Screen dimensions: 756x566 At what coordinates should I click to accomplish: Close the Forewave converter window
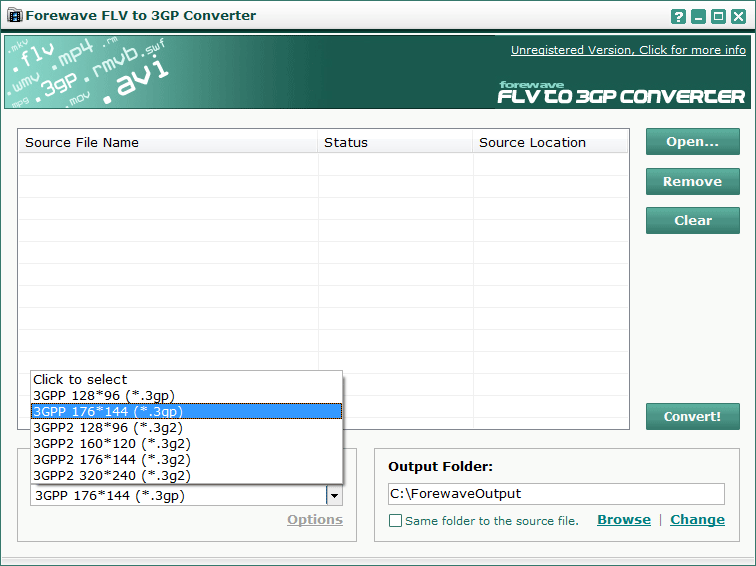click(x=739, y=17)
